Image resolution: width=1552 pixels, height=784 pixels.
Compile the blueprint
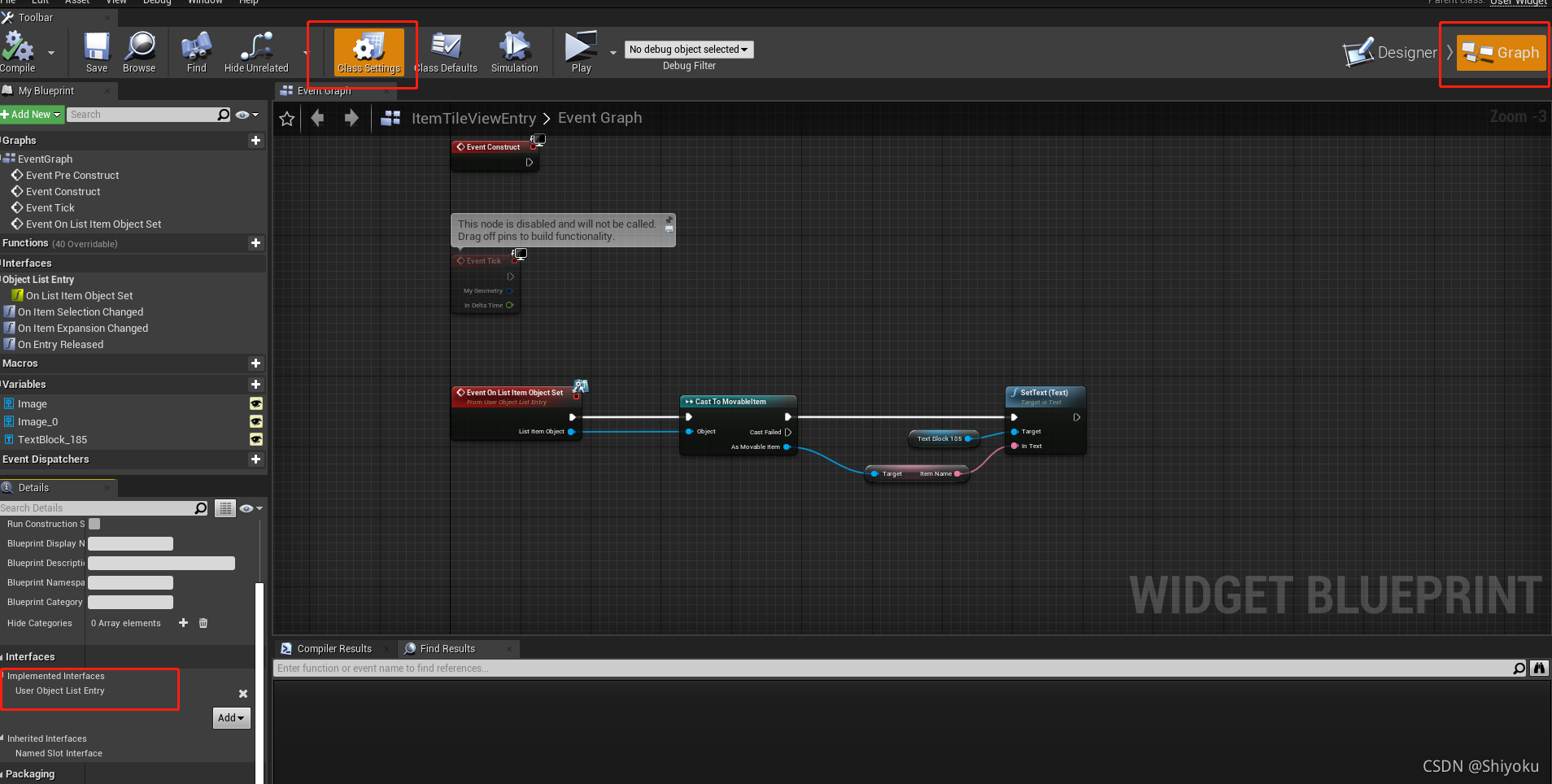pos(18,49)
